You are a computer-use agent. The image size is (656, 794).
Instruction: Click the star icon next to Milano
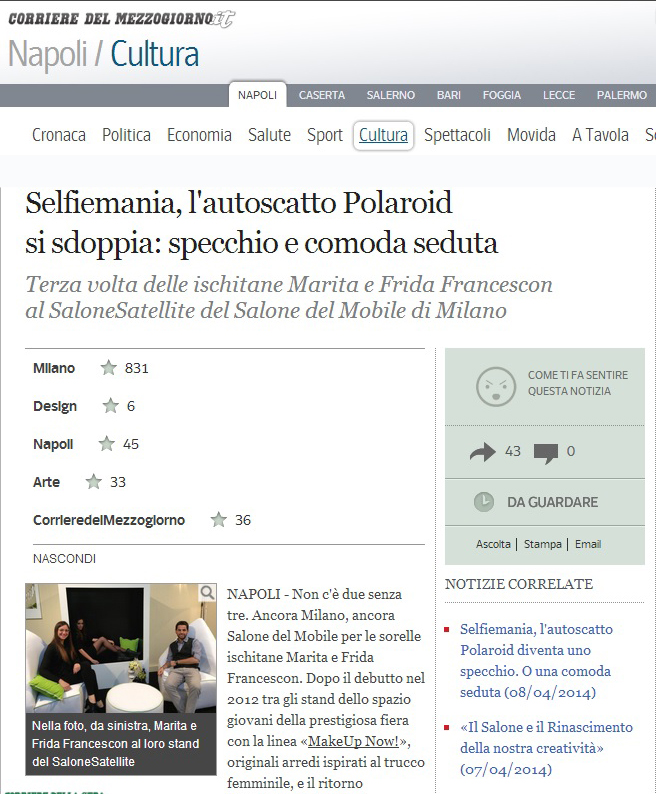coord(108,368)
